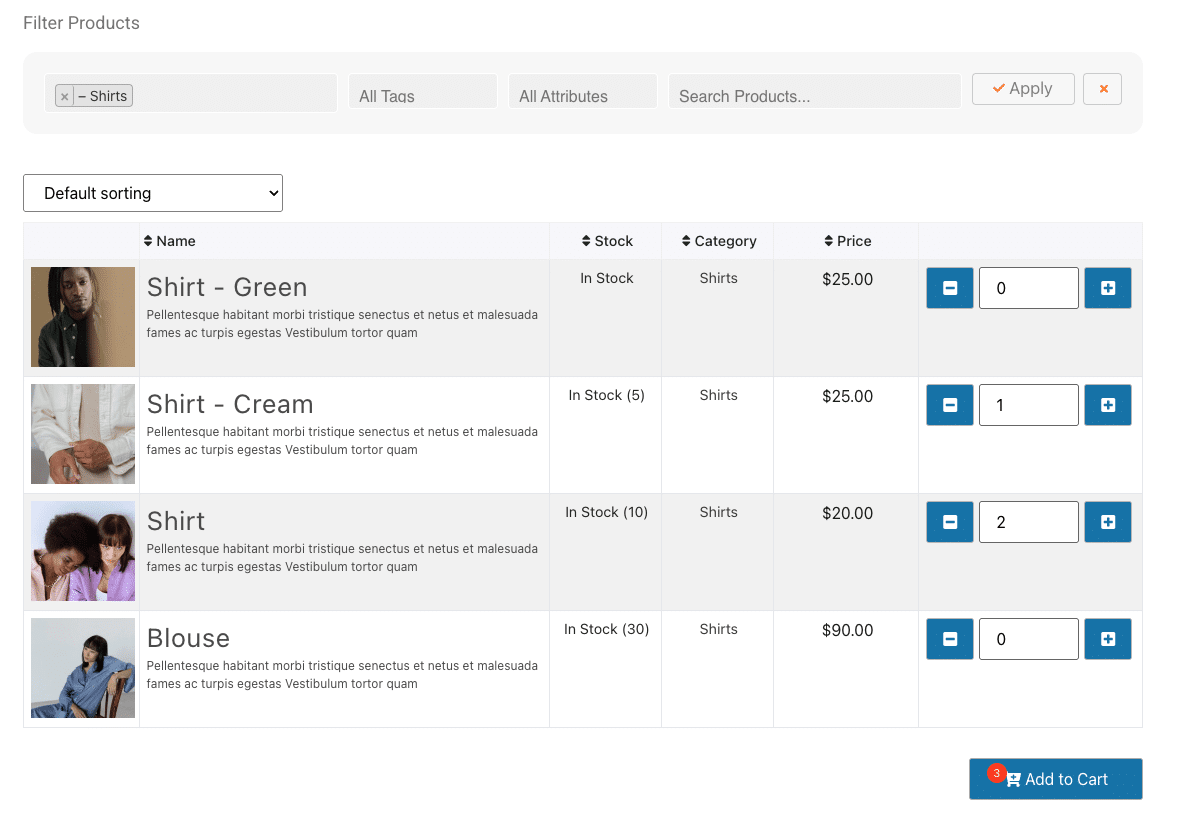Click the Search Products field
1179x829 pixels.
[814, 95]
